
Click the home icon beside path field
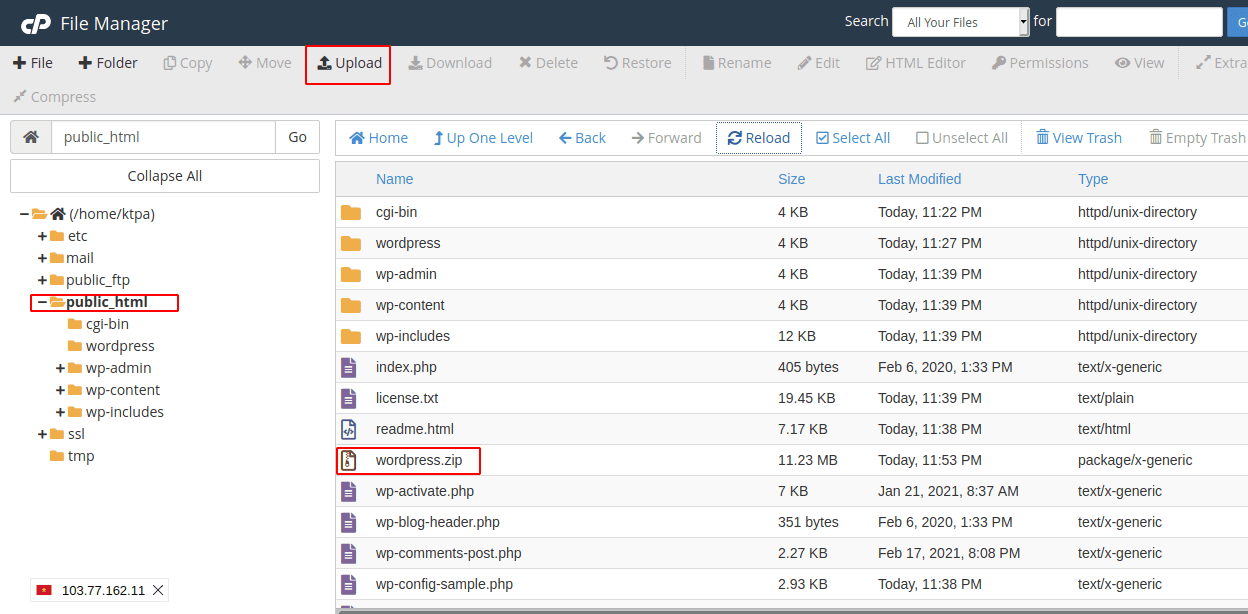(x=31, y=137)
